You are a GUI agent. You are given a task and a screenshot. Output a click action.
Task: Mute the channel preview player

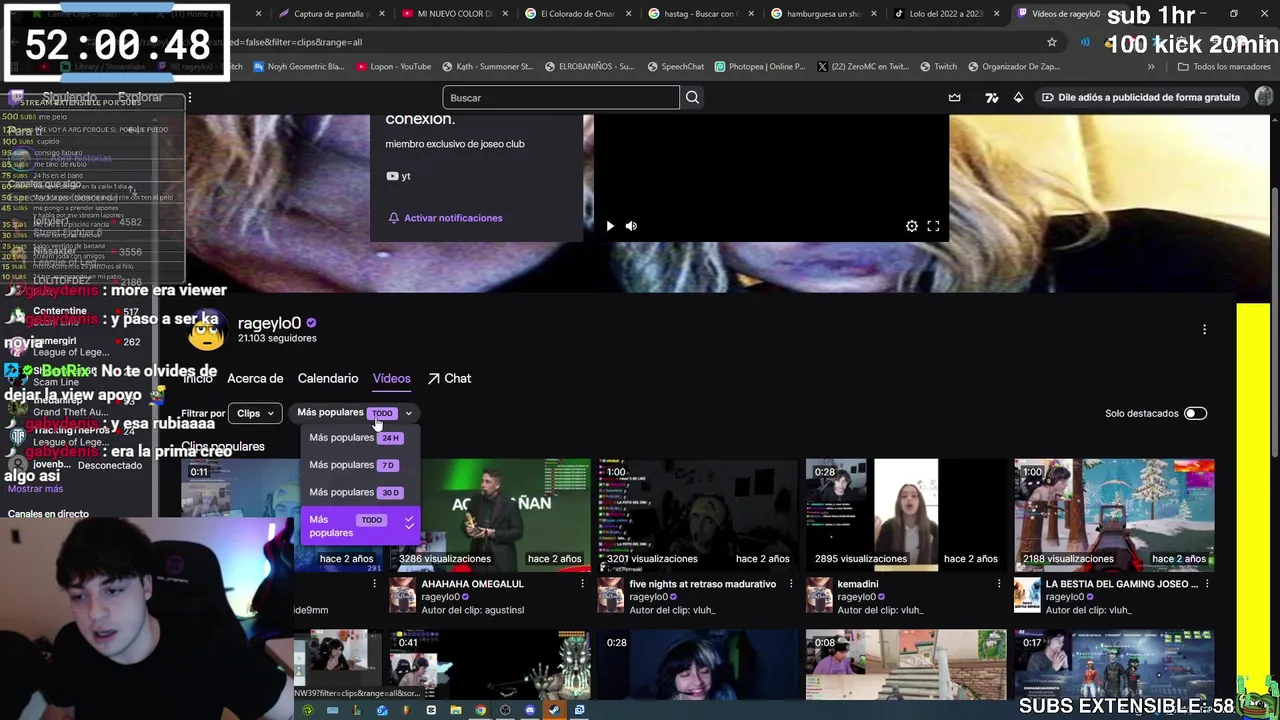click(x=631, y=226)
